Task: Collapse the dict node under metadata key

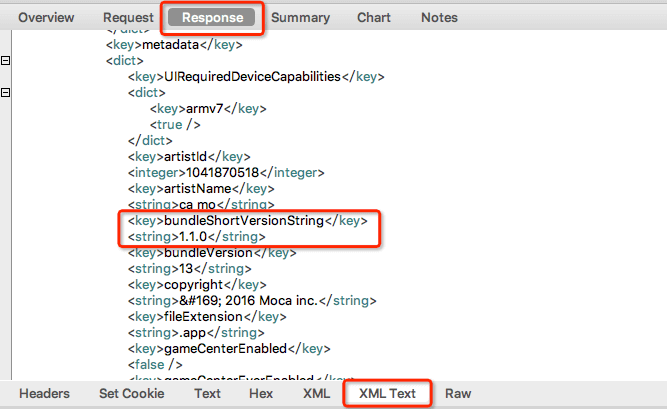Action: point(6,61)
